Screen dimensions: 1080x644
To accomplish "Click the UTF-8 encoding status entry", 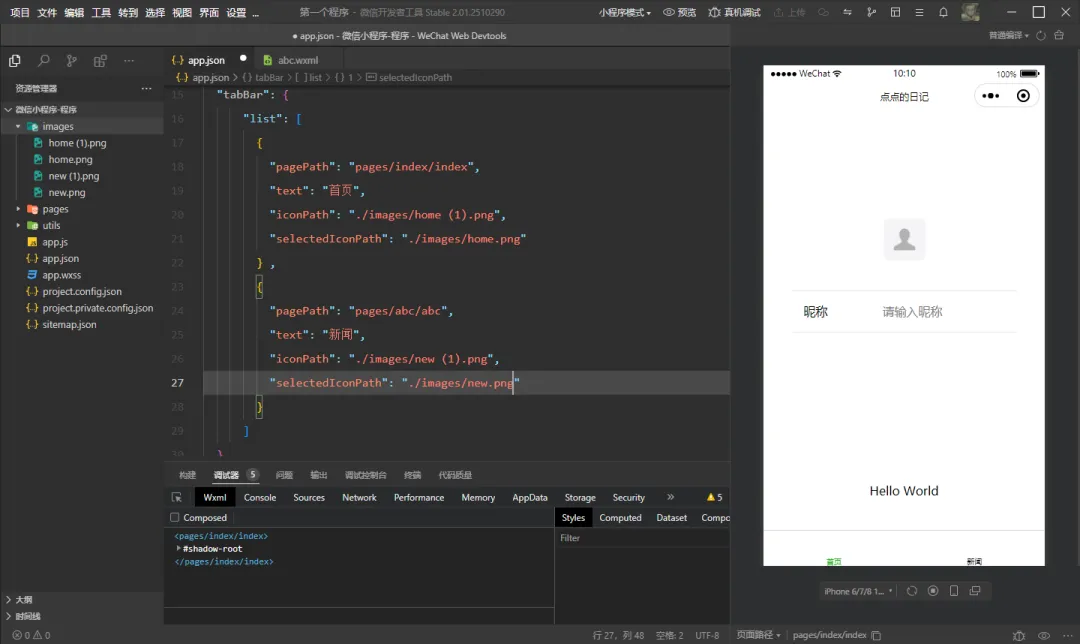I will 707,635.
